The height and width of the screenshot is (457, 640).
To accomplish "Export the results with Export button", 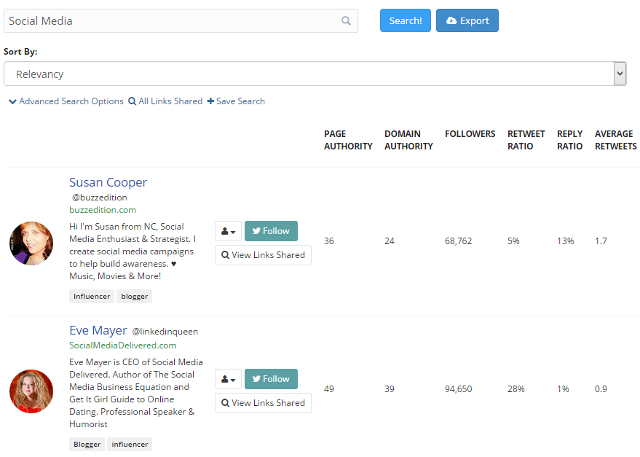I will tap(467, 20).
